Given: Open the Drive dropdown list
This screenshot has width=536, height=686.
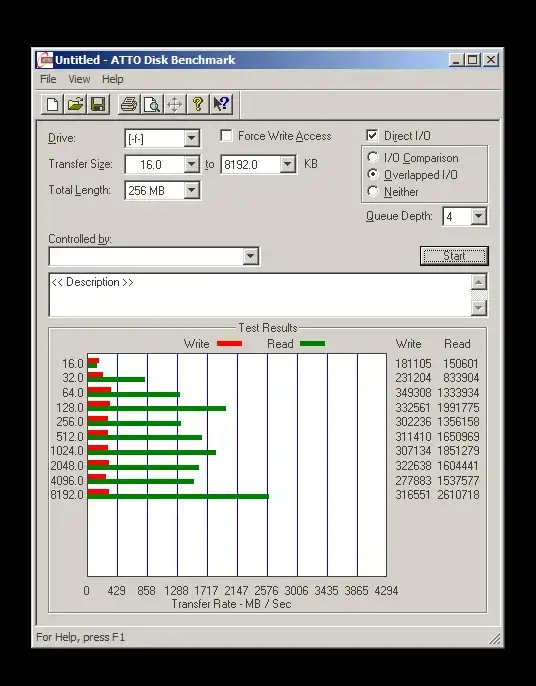Looking at the screenshot, I should pyautogui.click(x=191, y=139).
